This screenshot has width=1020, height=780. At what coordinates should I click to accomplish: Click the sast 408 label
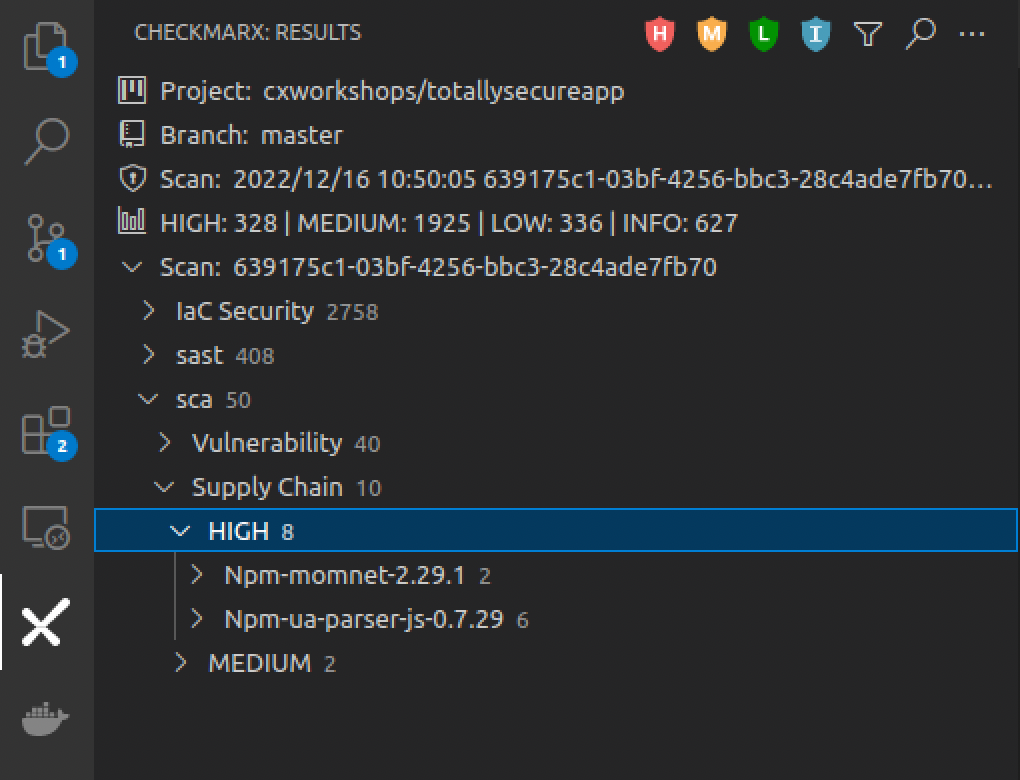tap(225, 355)
